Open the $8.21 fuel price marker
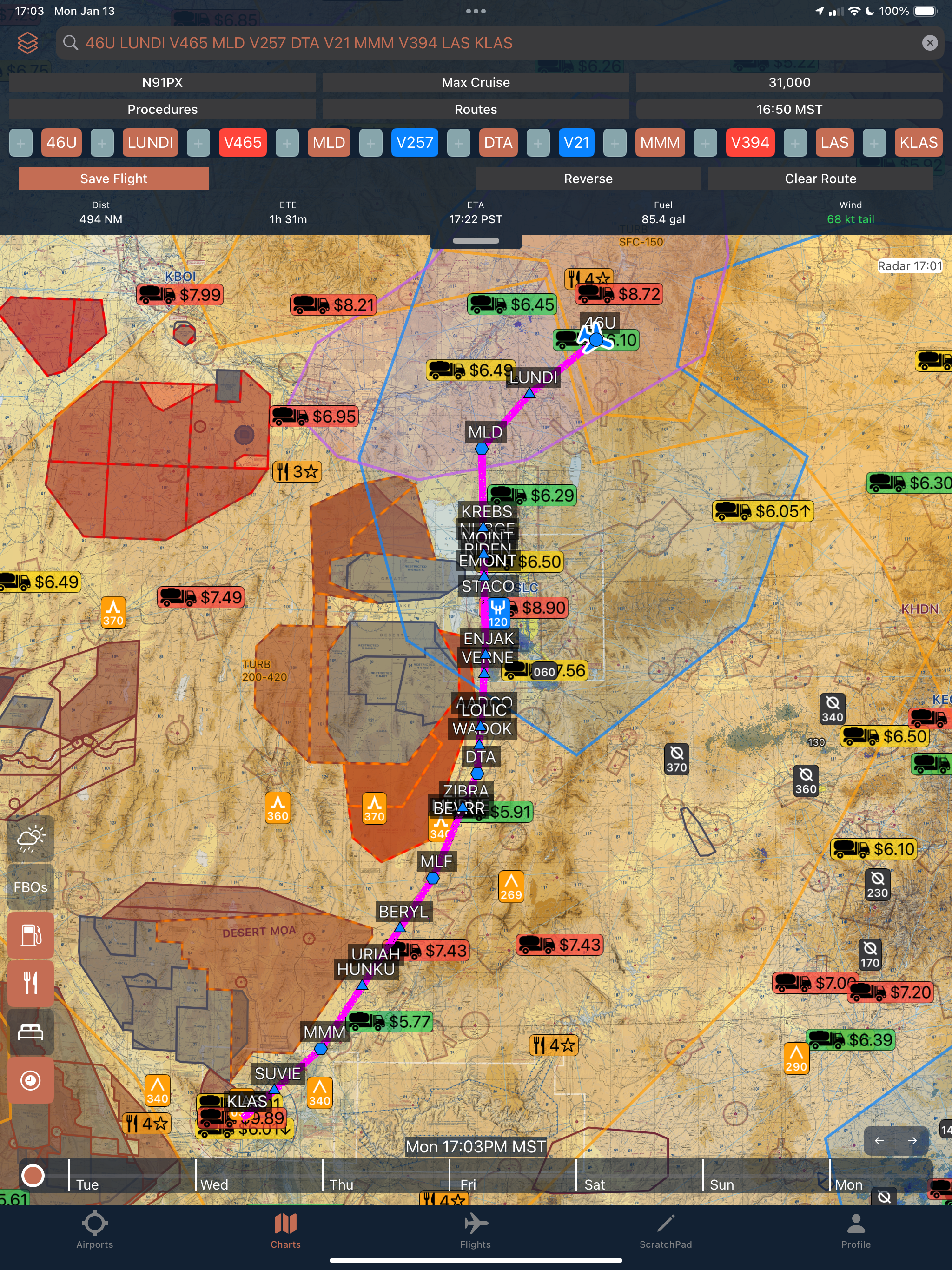Screen dimensions: 952x1270 click(334, 304)
